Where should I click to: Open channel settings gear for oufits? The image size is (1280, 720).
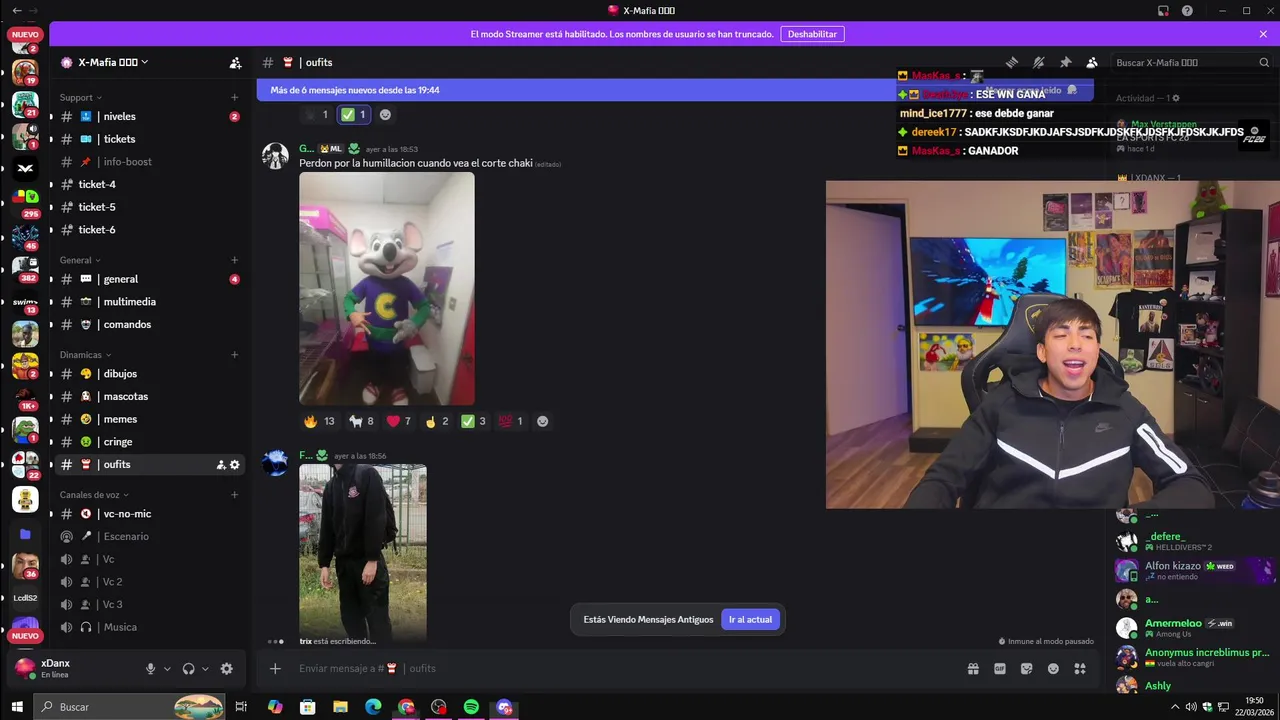(x=235, y=465)
